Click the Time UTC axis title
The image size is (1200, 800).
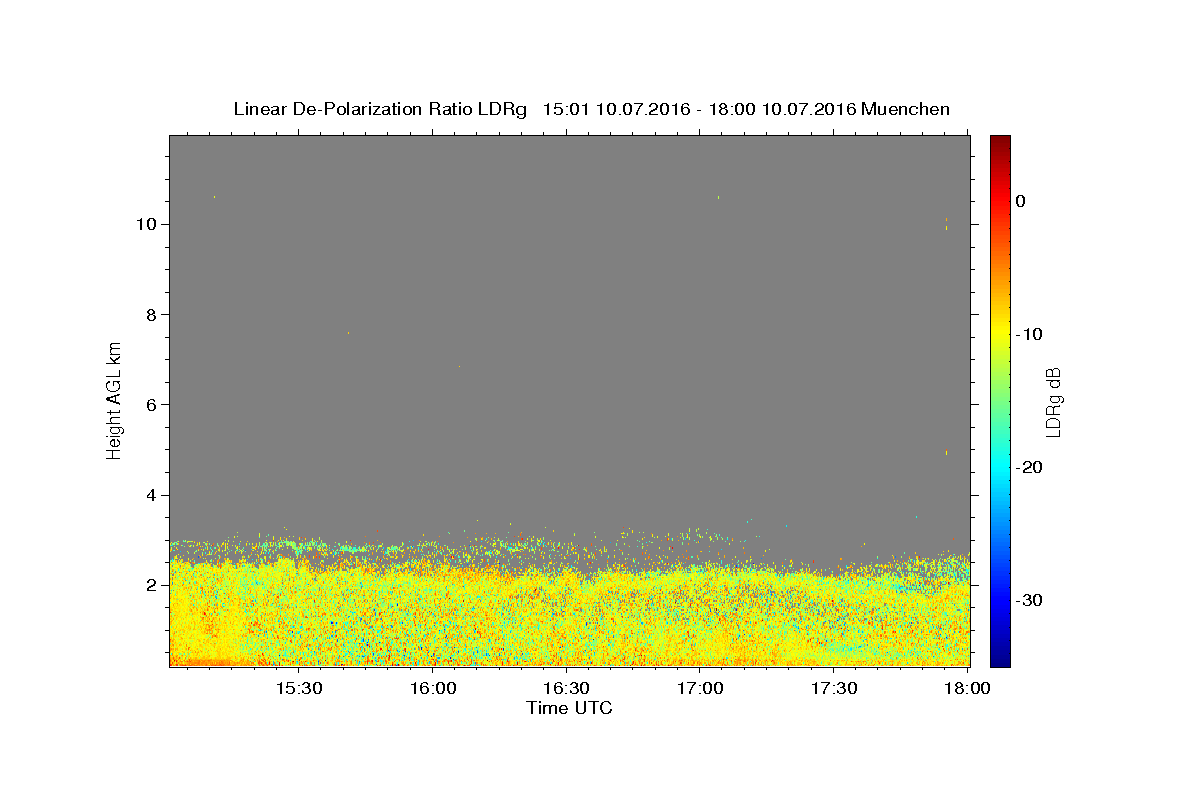(x=569, y=708)
